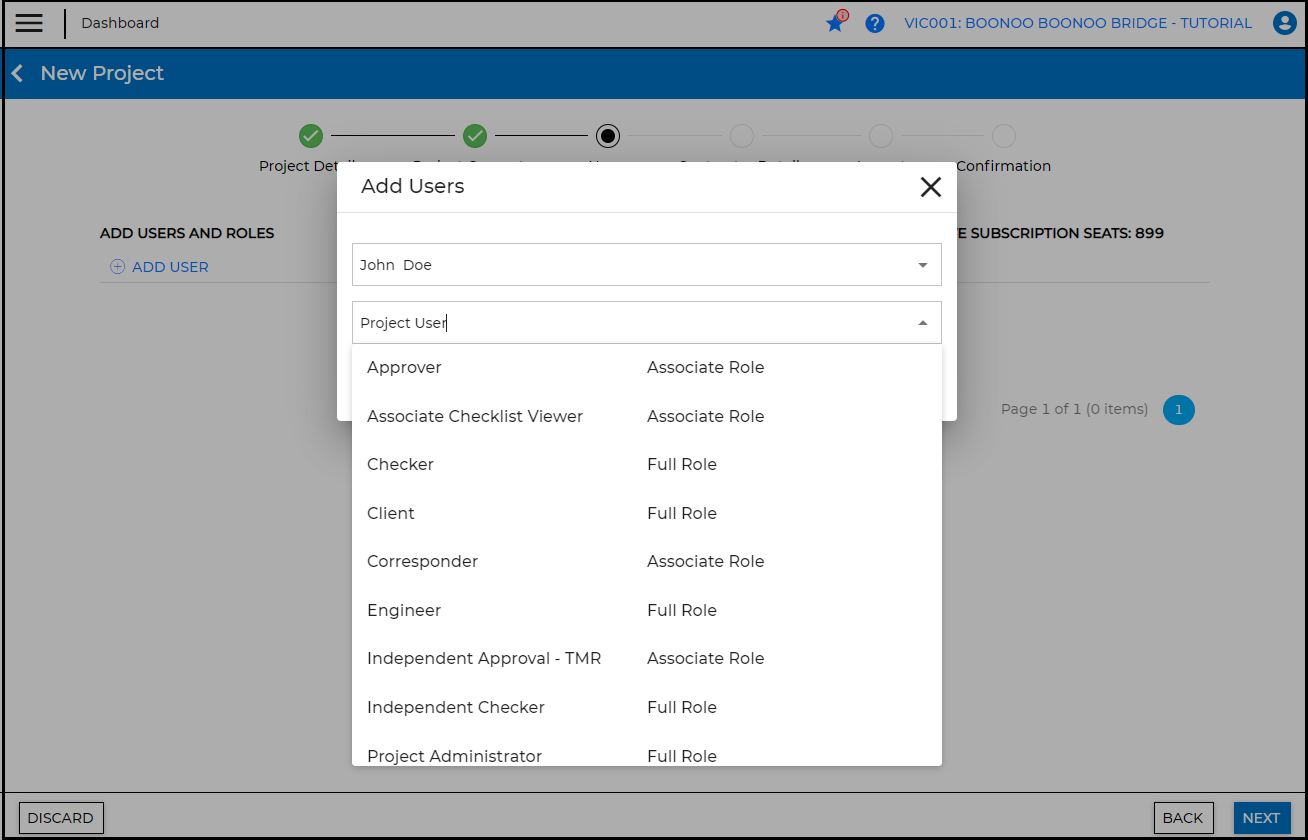Select the Checker role

[x=400, y=465]
